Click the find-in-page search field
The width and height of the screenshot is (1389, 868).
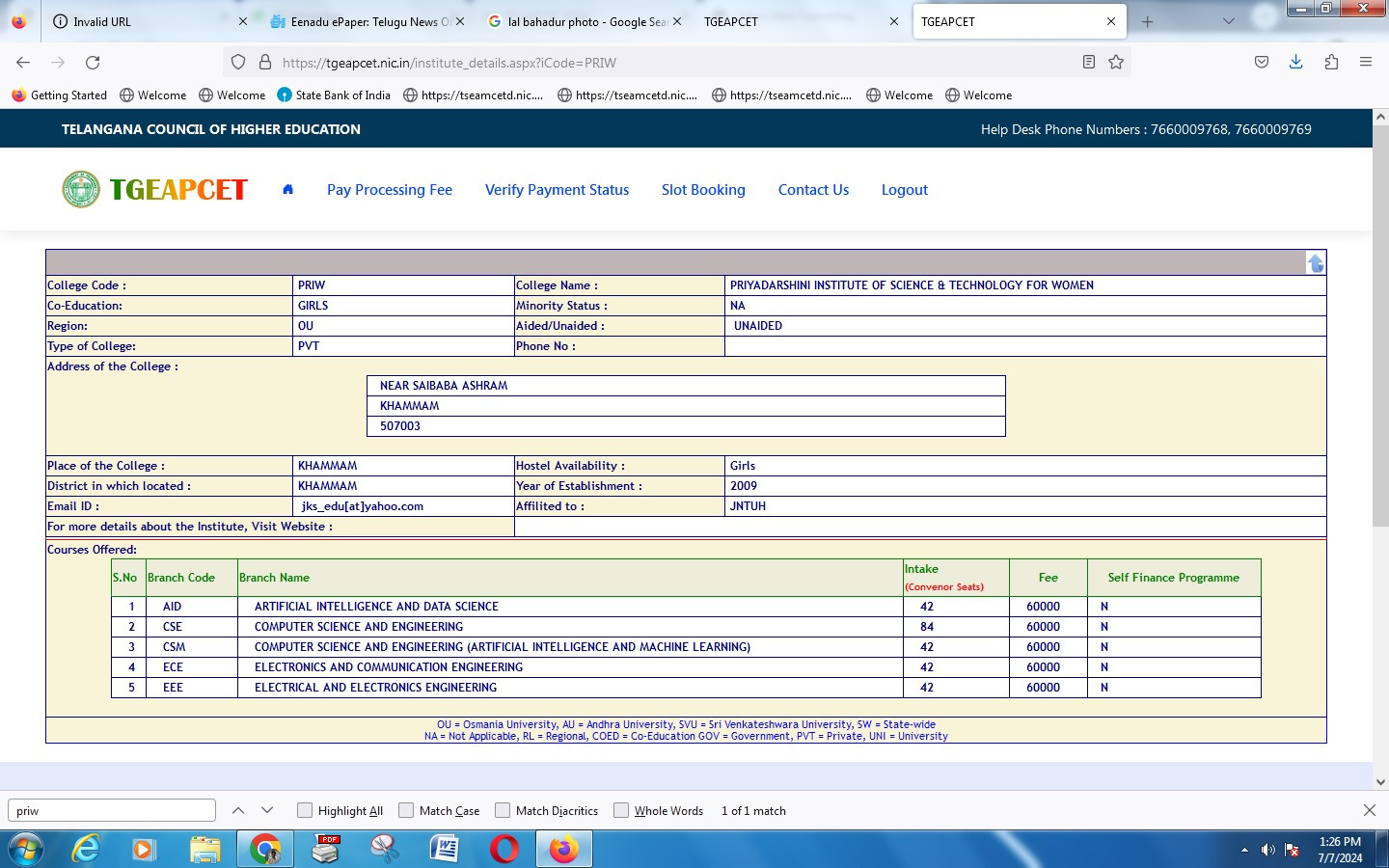[x=112, y=811]
